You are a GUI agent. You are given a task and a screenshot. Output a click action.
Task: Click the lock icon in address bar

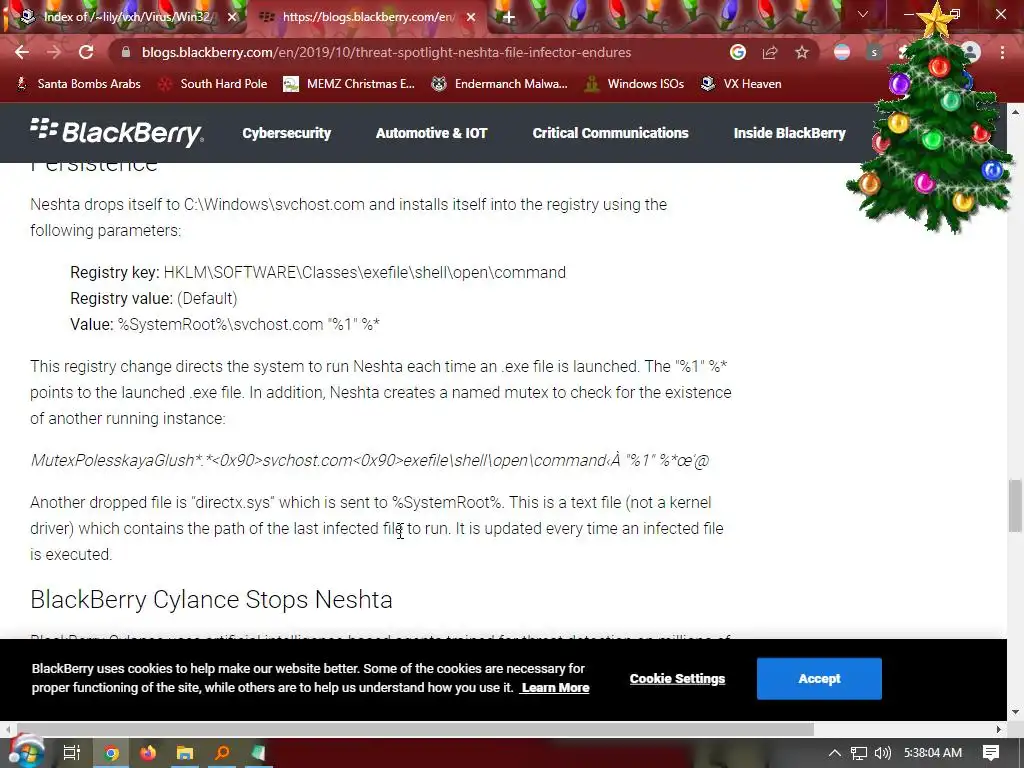pos(126,52)
